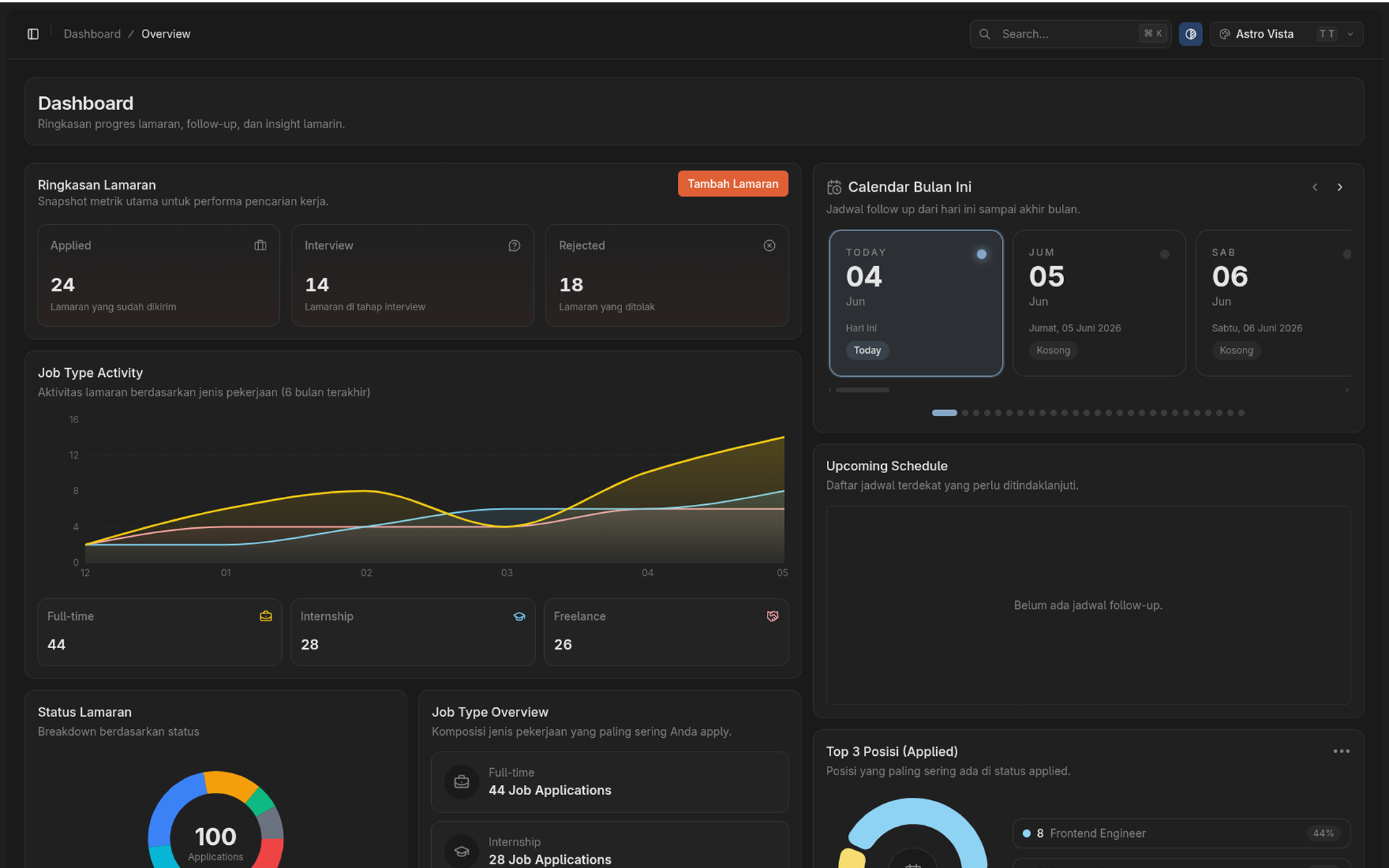Click the green segment of status donut chart
The height and width of the screenshot is (868, 1389).
[x=260, y=802]
